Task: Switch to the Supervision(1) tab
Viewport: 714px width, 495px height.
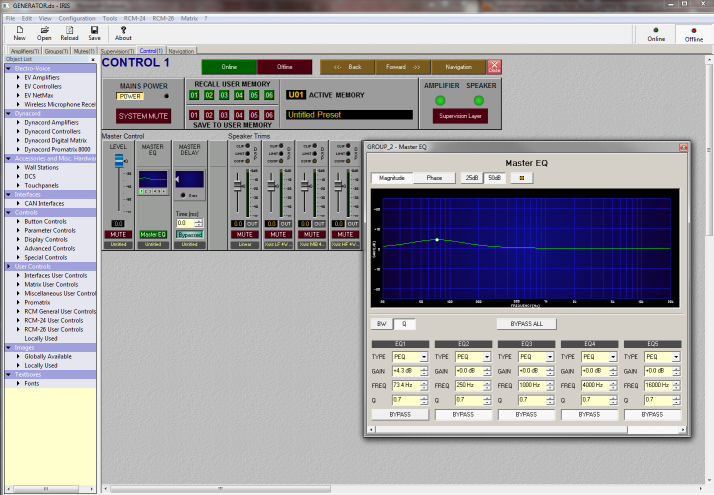Action: (x=117, y=51)
